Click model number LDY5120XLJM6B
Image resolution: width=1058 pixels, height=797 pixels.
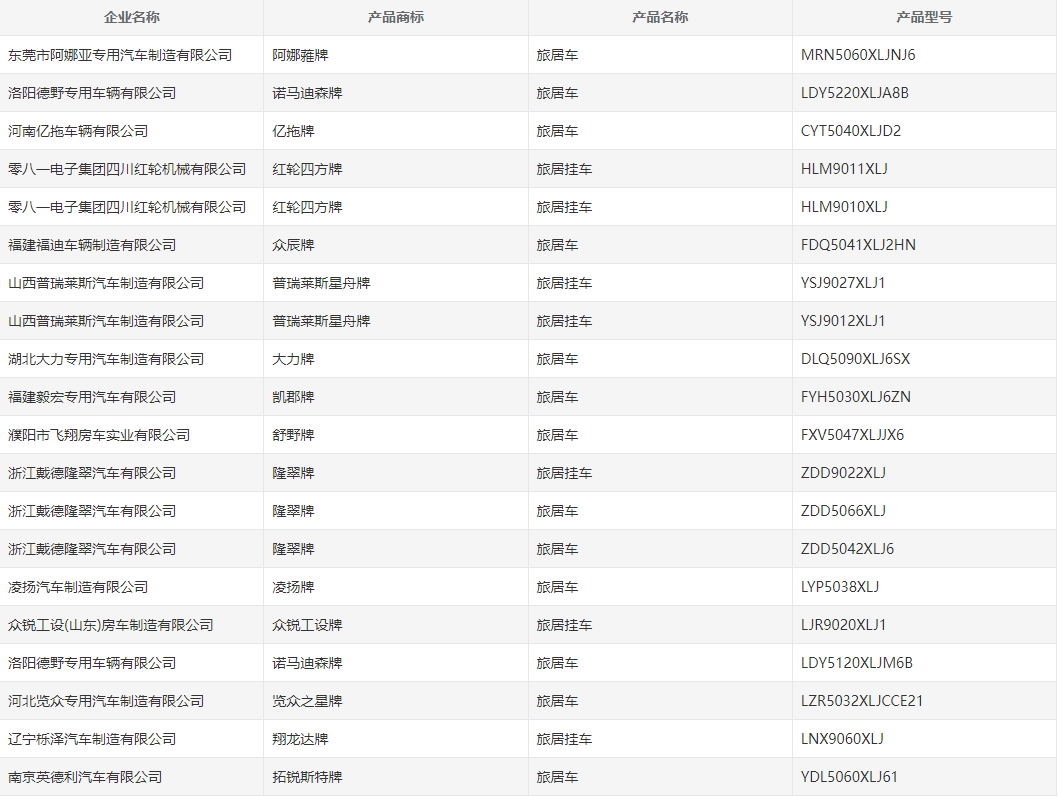coord(856,663)
